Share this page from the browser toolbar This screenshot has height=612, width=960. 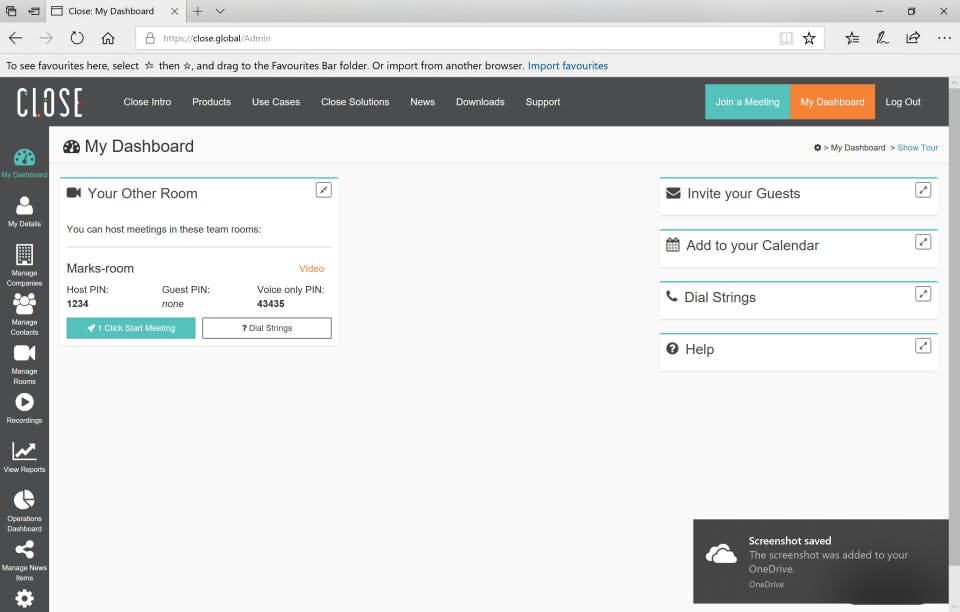pos(913,38)
